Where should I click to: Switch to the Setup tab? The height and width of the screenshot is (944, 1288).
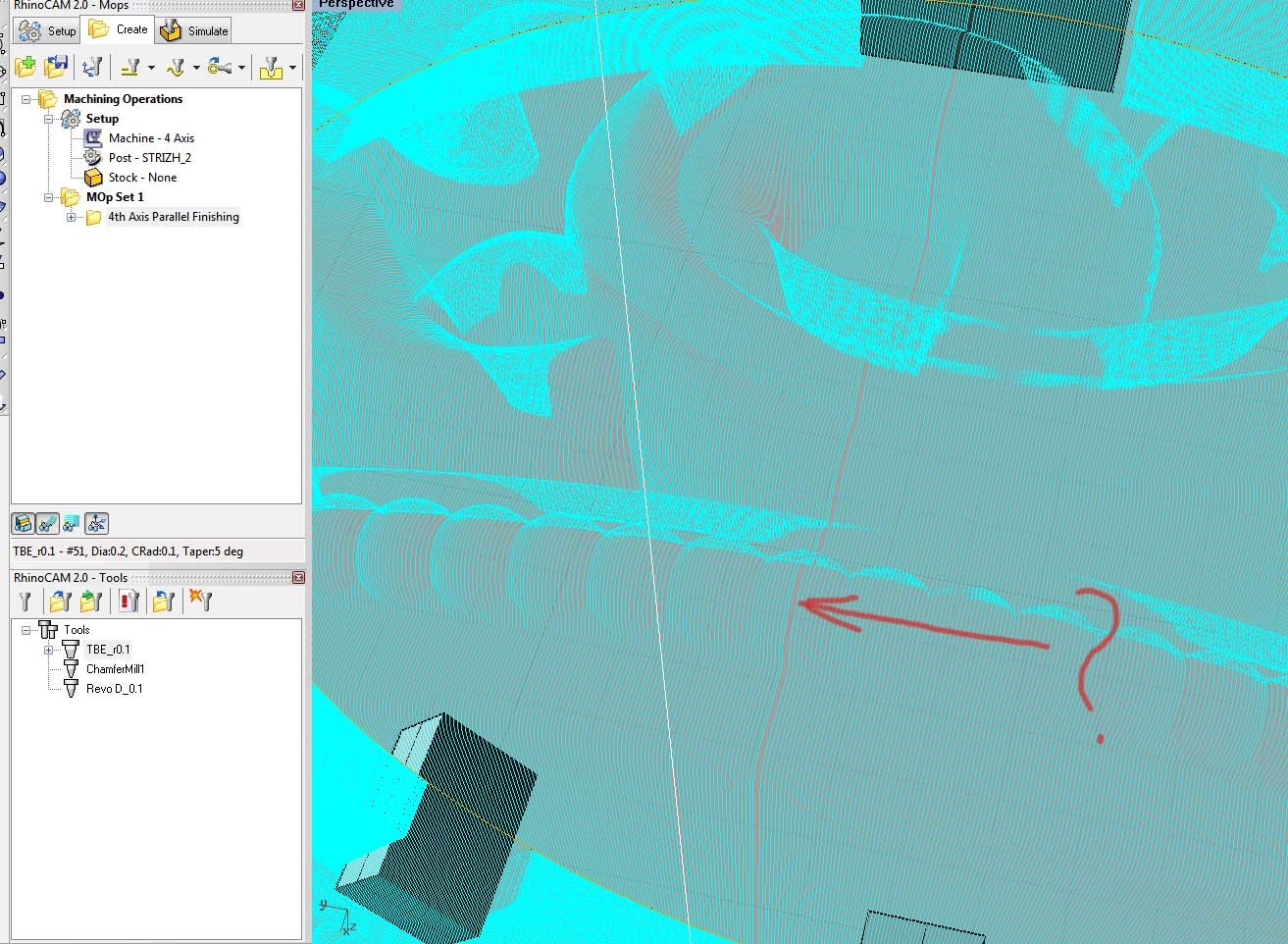point(47,30)
